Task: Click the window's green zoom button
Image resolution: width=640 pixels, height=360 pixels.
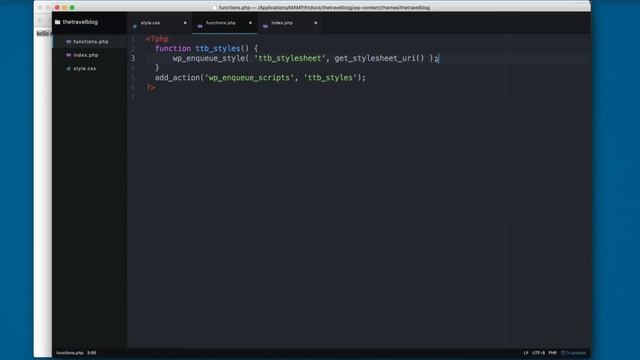Action: pos(72,7)
